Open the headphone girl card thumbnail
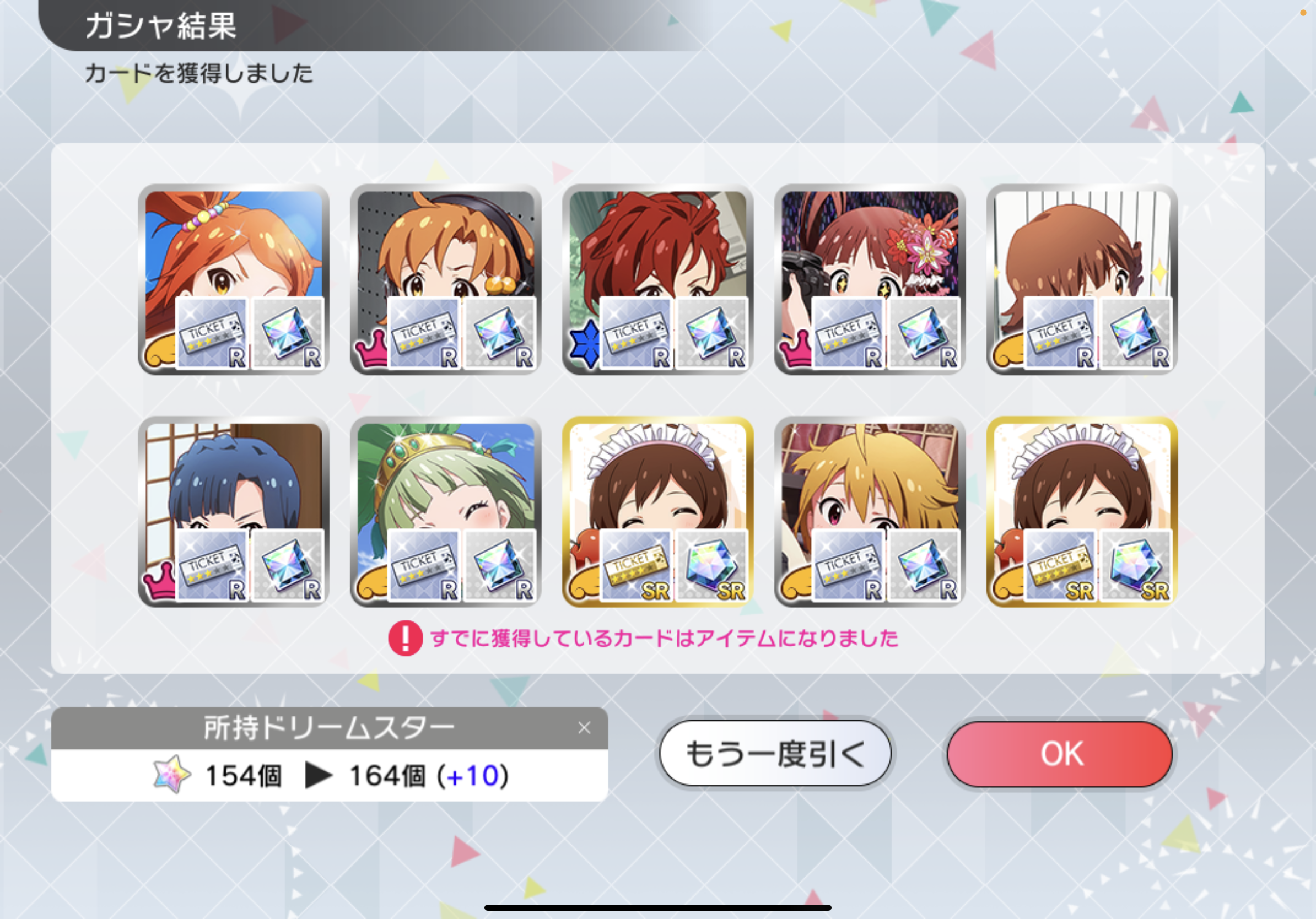 (x=445, y=279)
